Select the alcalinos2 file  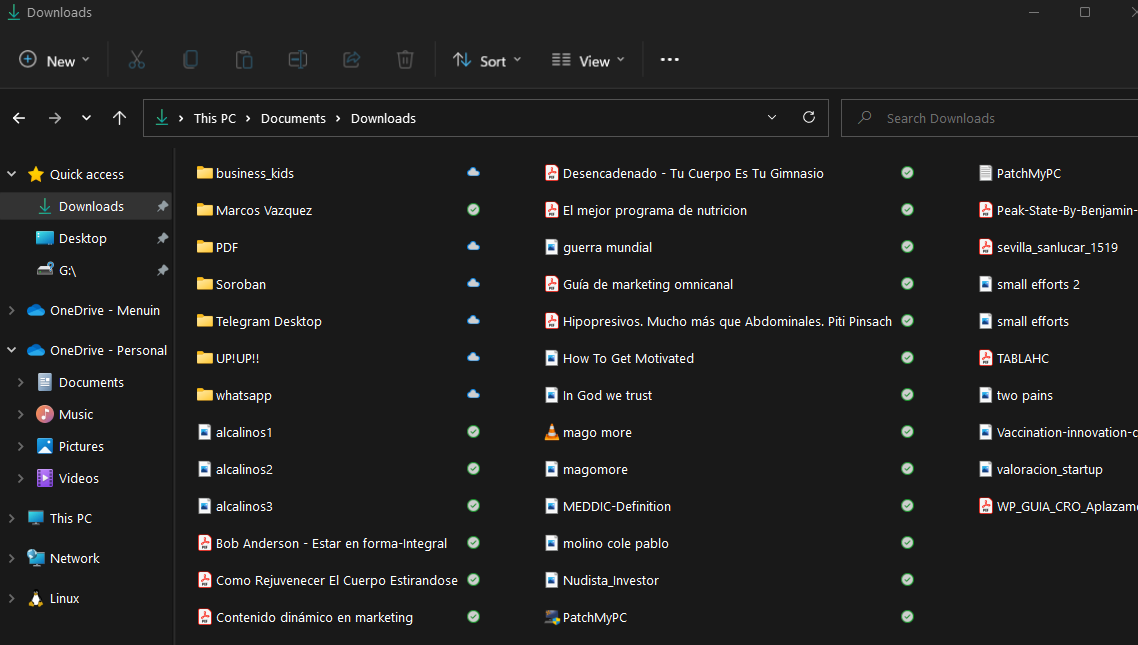coord(235,469)
